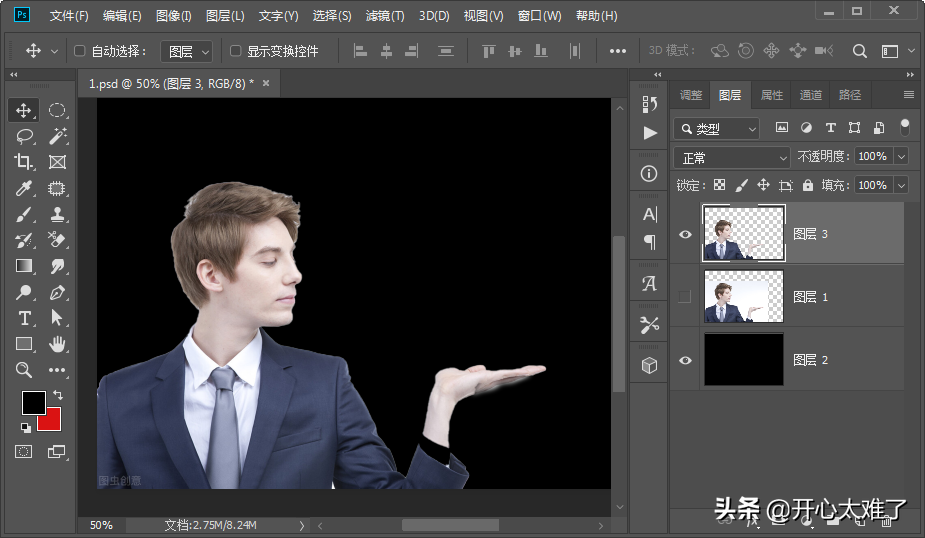The image size is (925, 538).
Task: Select the Eyedropper tool
Action: tap(24, 188)
